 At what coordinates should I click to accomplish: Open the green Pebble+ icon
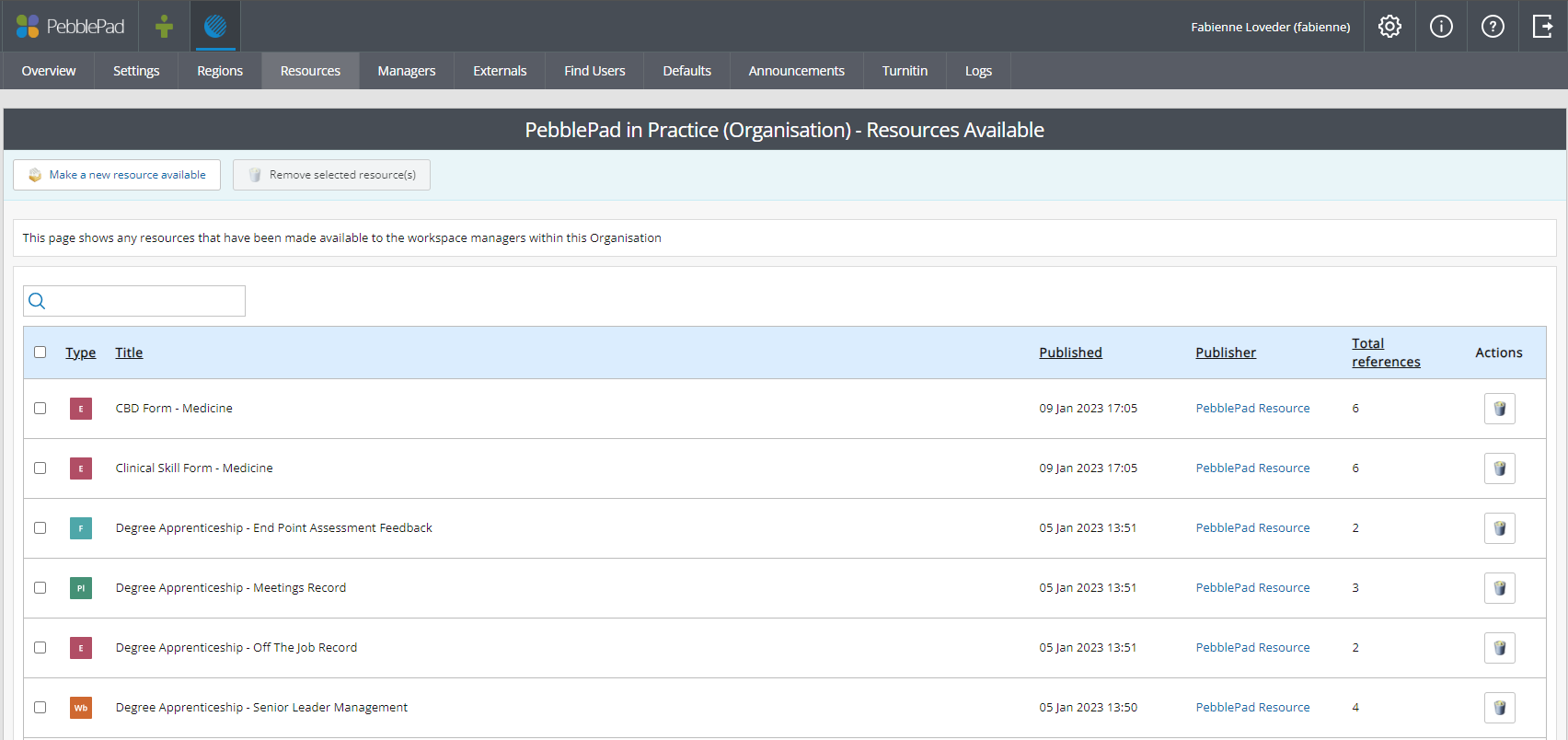coord(165,26)
